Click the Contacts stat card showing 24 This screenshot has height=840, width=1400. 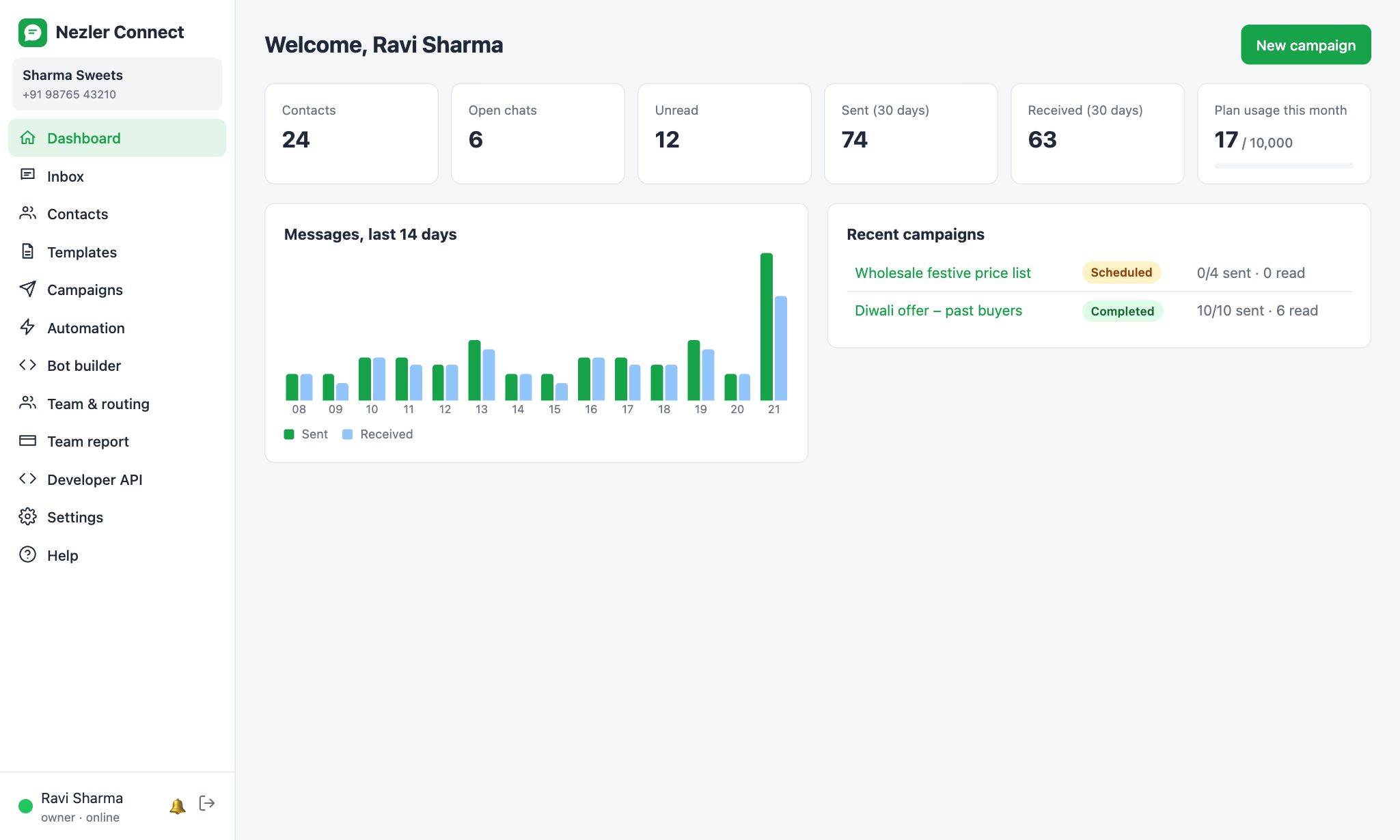(351, 134)
